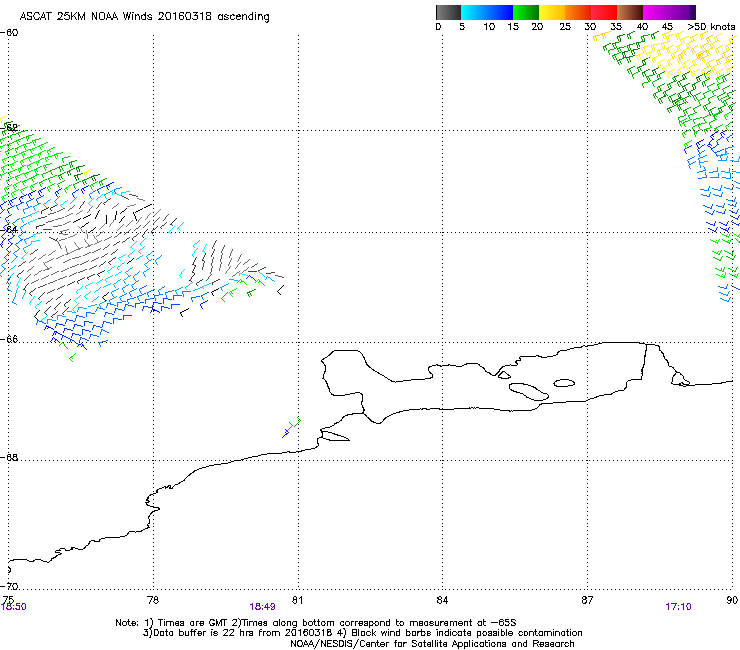Click the cyan-to-blue 5-15 knots legend band
740x650 pixels.
click(487, 12)
